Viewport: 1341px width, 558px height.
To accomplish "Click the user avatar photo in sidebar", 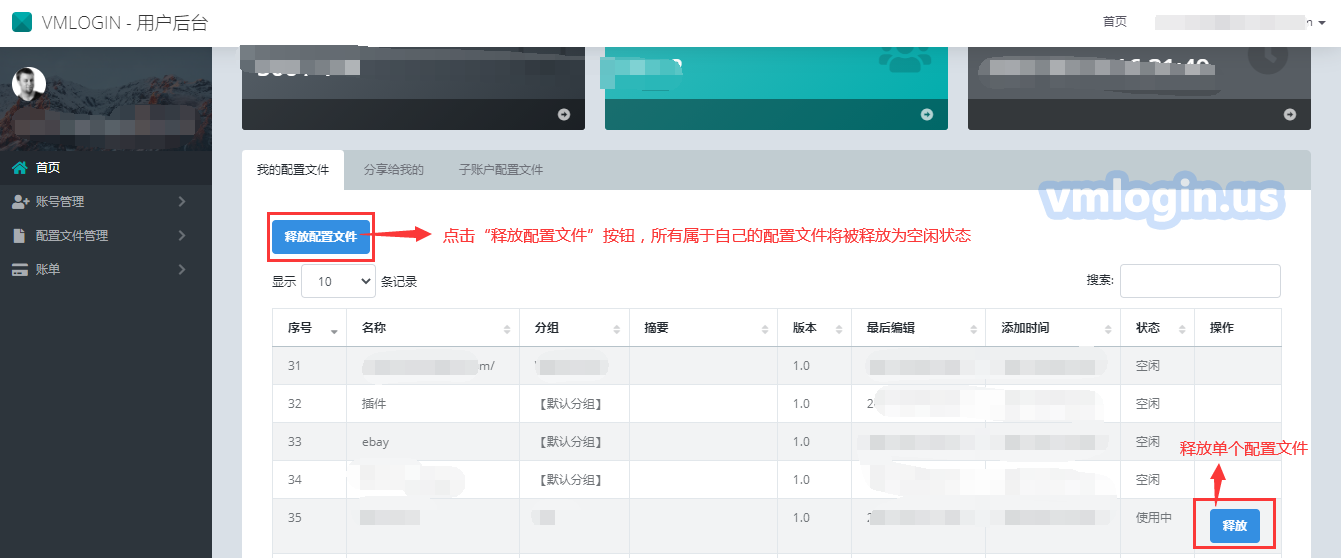I will [x=29, y=84].
